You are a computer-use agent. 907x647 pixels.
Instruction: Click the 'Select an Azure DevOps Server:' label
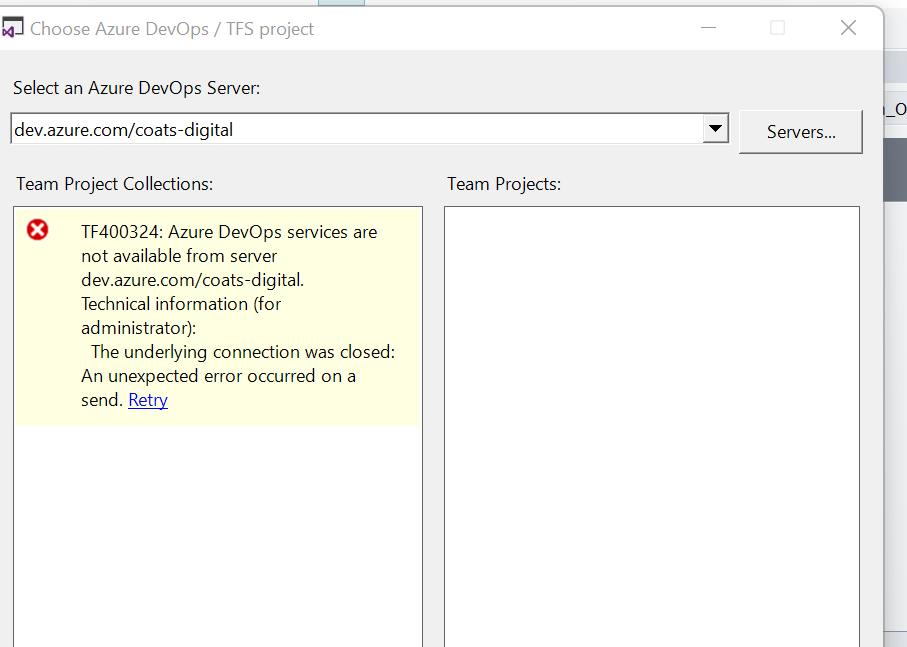tap(136, 88)
